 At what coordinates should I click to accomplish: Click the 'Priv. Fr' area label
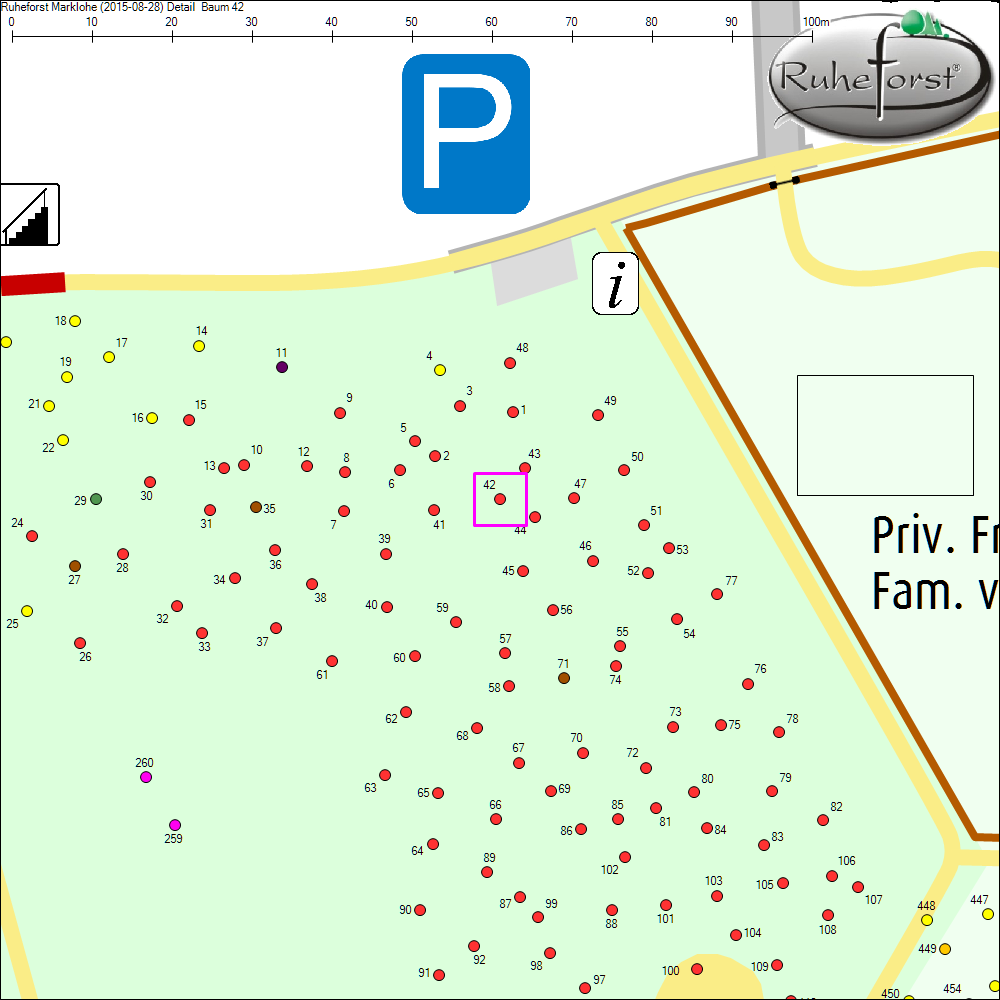click(935, 534)
